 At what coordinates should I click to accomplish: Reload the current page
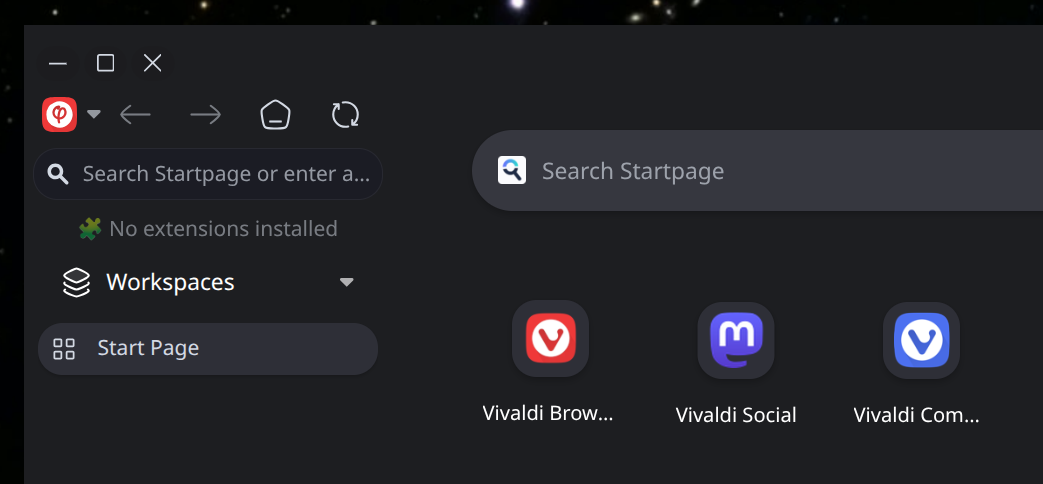345,115
